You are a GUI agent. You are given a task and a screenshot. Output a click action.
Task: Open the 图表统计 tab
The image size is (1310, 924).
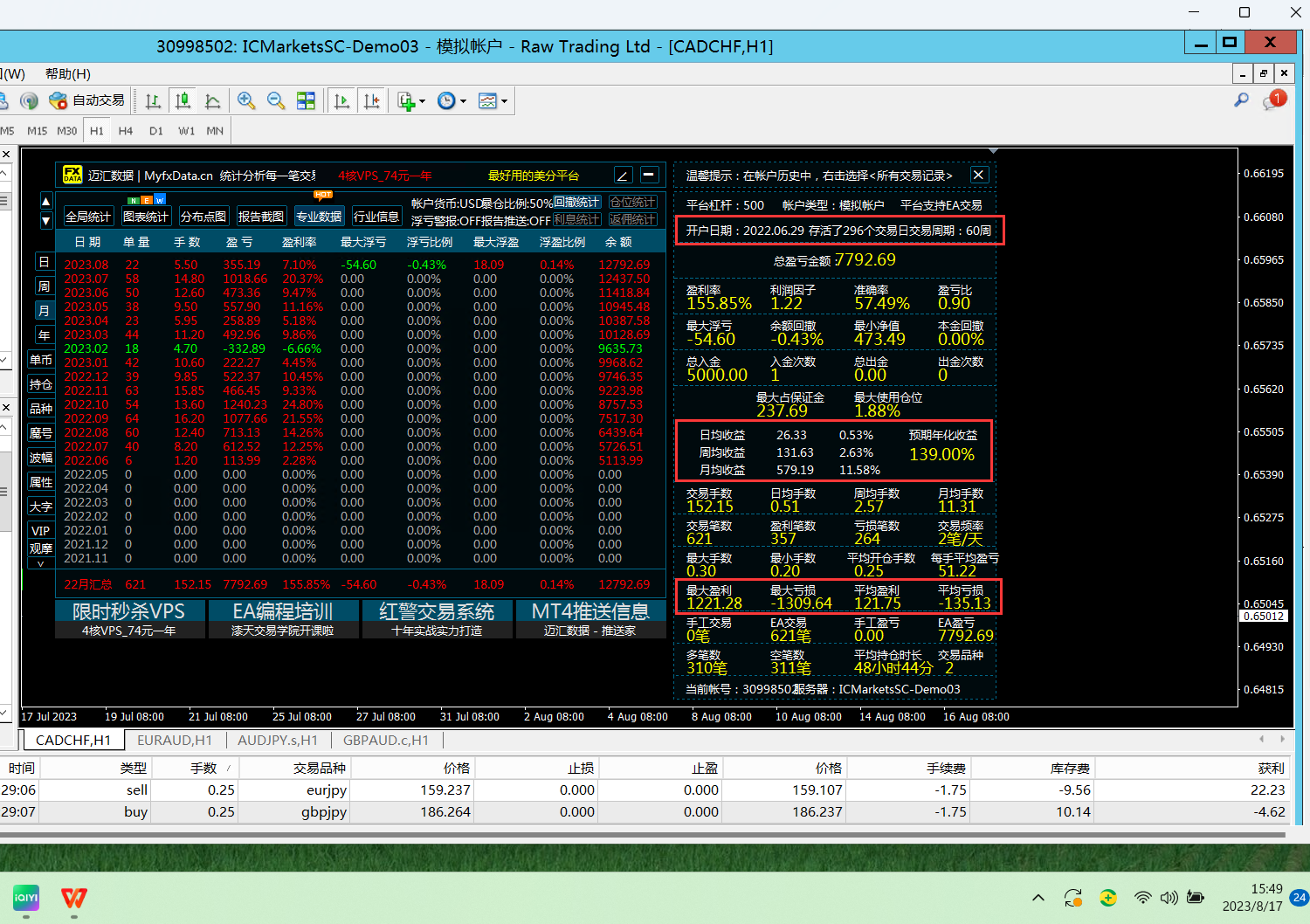click(146, 217)
